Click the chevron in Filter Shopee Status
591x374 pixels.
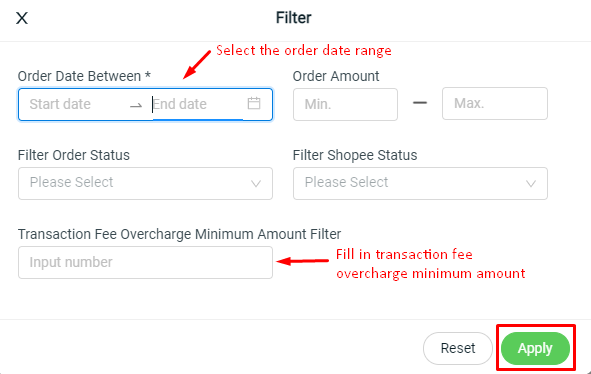[531, 184]
